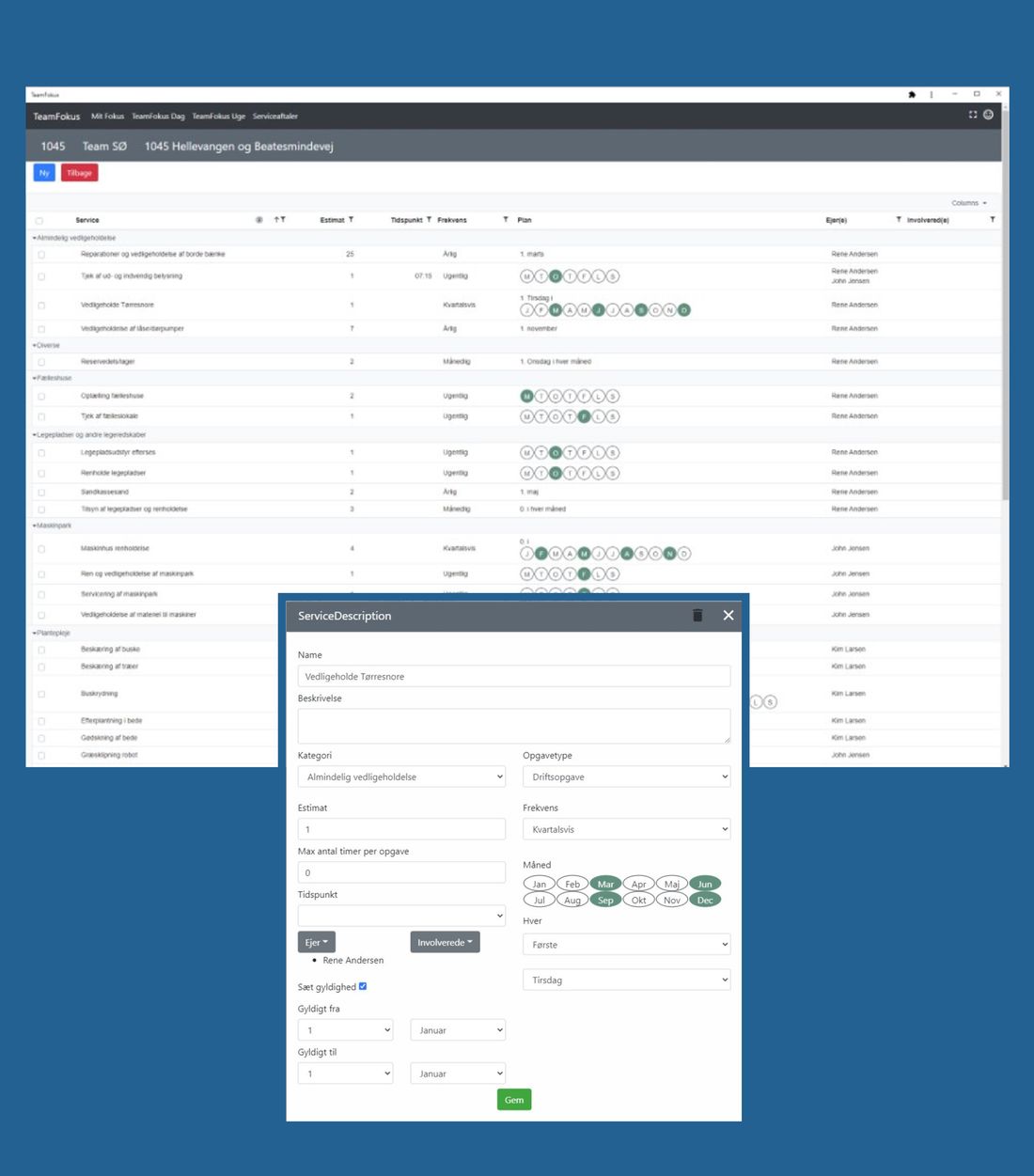Open the Ejer(e) column filter

899,219
